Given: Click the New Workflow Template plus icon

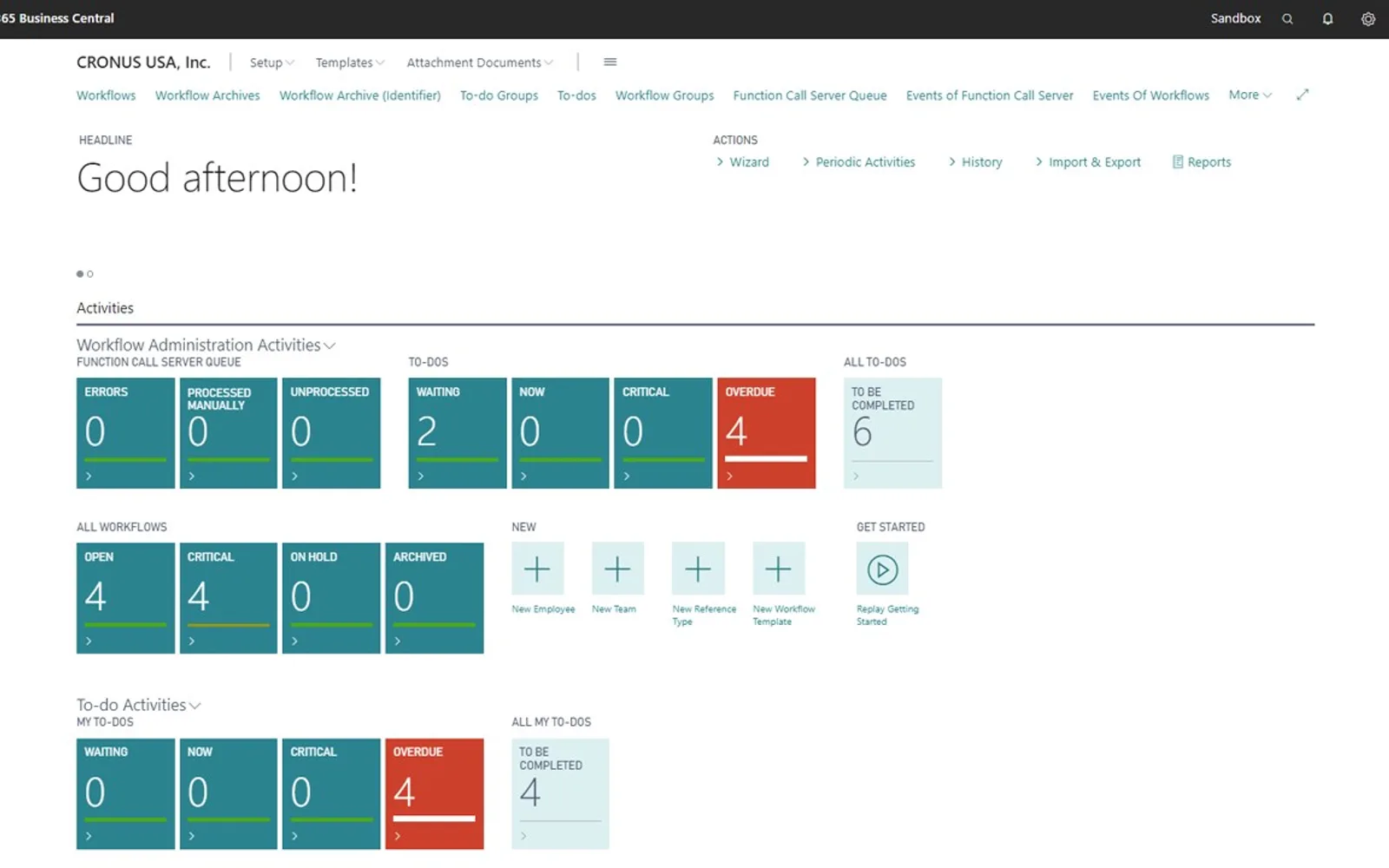Looking at the screenshot, I should [x=779, y=569].
